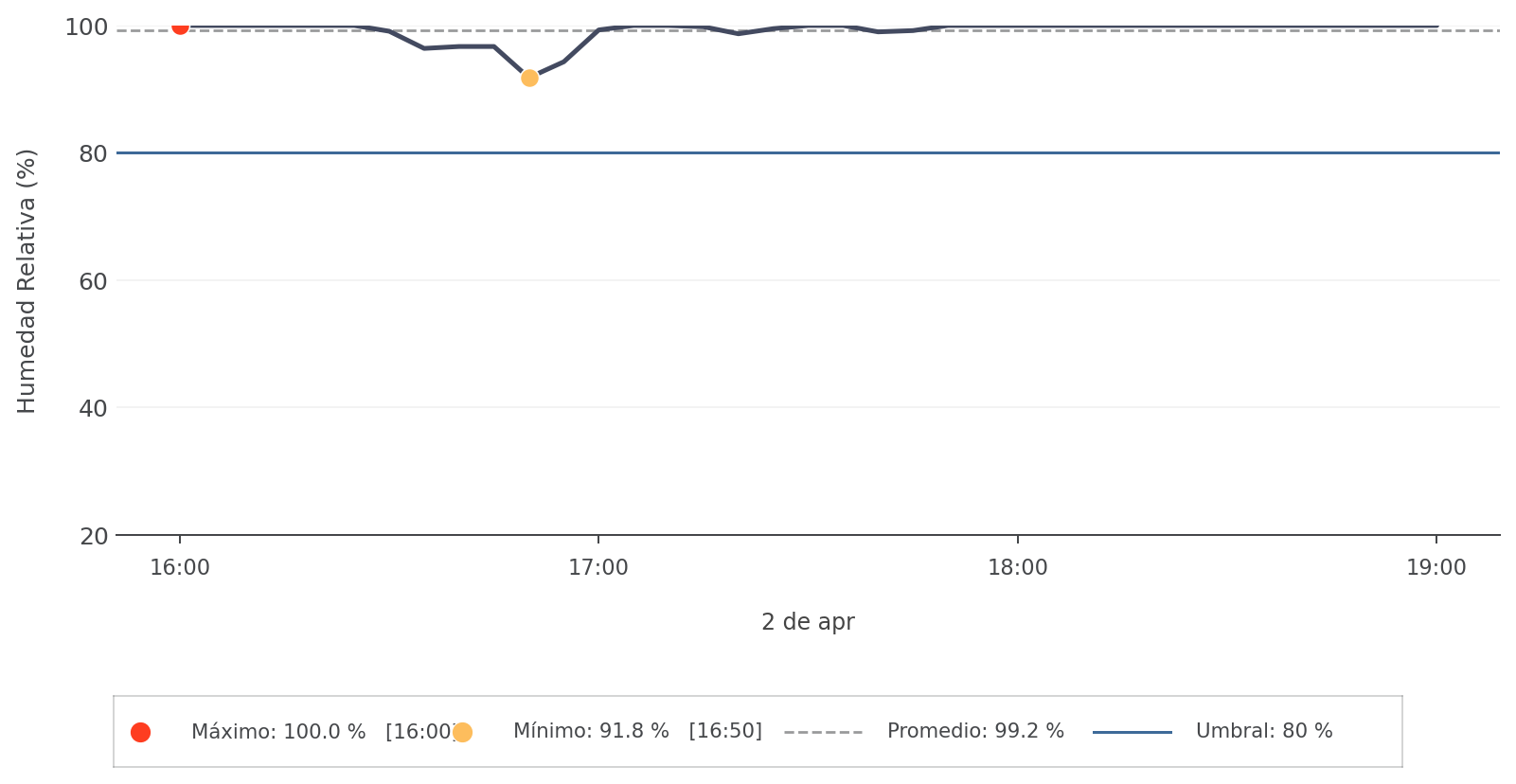
Task: Click the 40 value on the y-axis
Action: 93,409
